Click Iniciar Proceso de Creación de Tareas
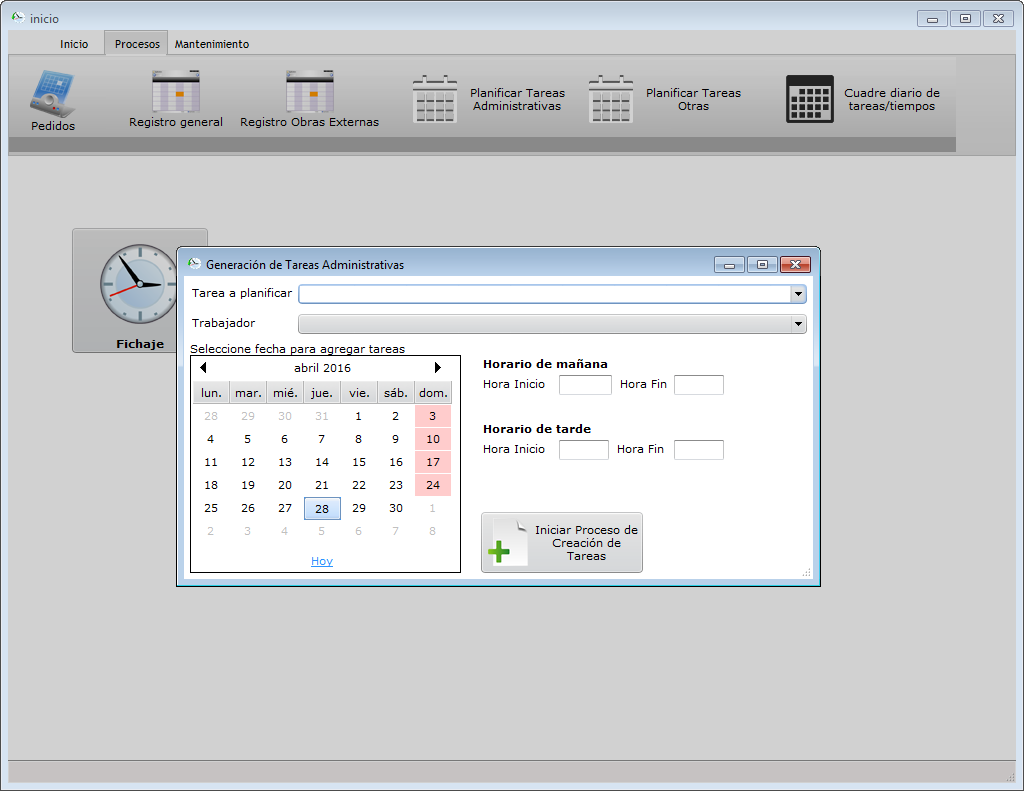Viewport: 1024px width, 791px height. coord(562,543)
